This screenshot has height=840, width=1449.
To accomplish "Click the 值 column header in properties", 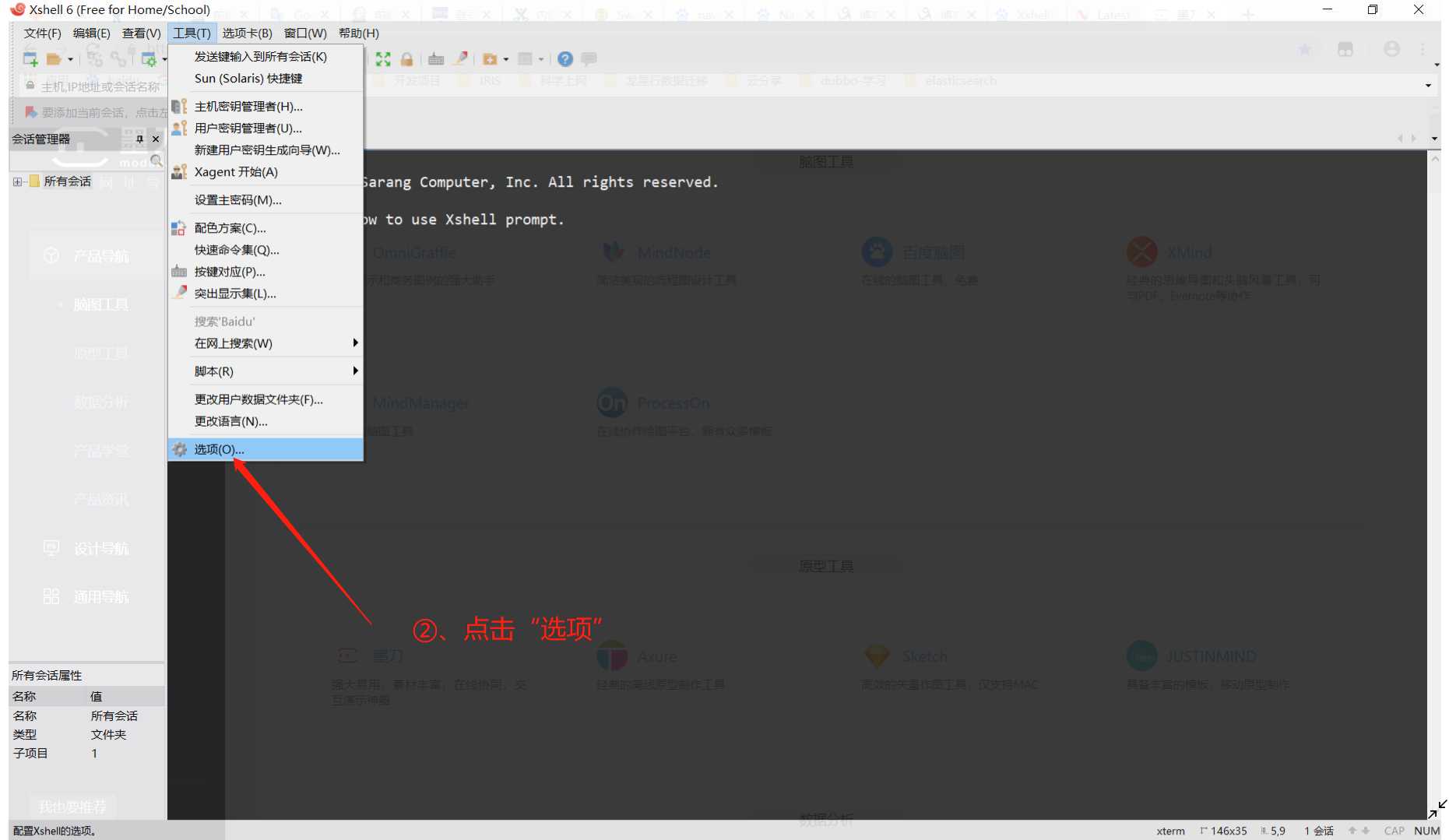I will pos(126,696).
